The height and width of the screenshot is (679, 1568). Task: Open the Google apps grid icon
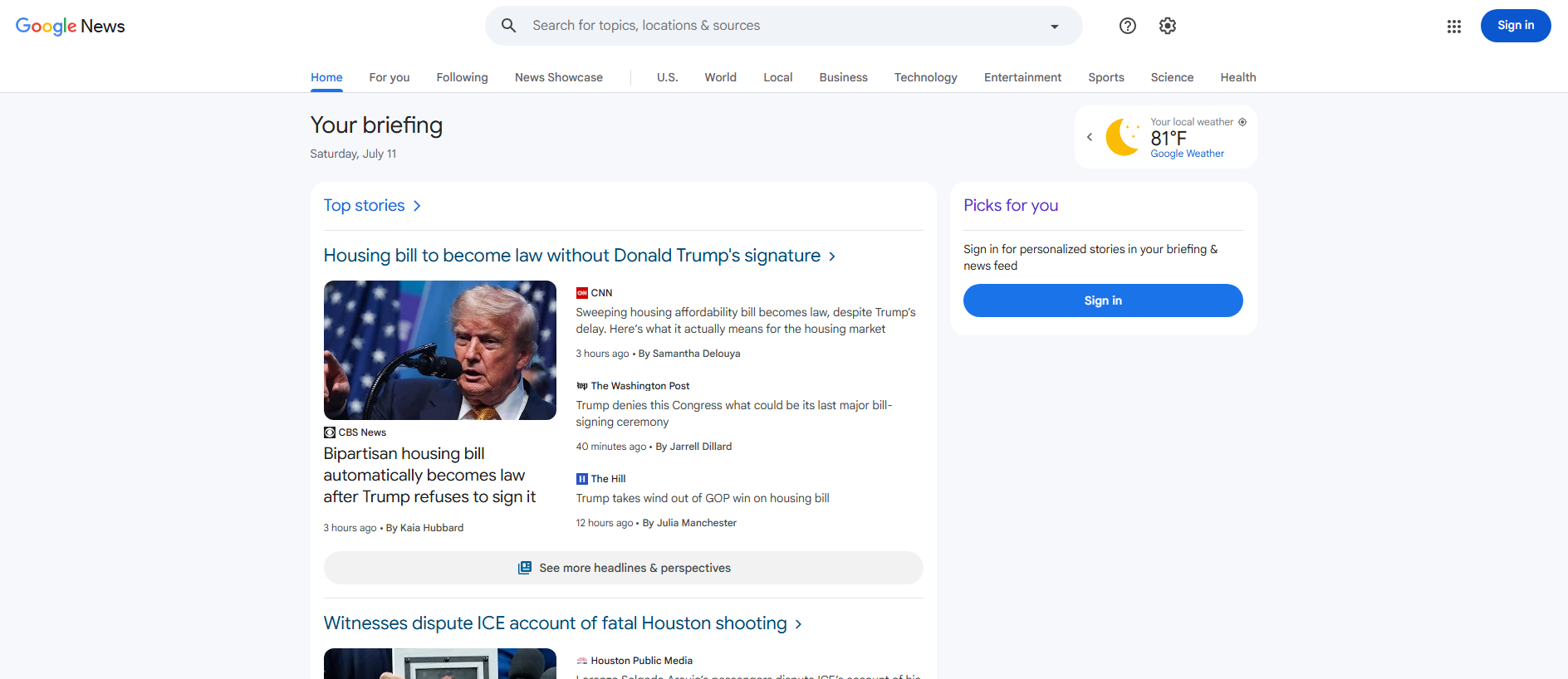pos(1454,27)
